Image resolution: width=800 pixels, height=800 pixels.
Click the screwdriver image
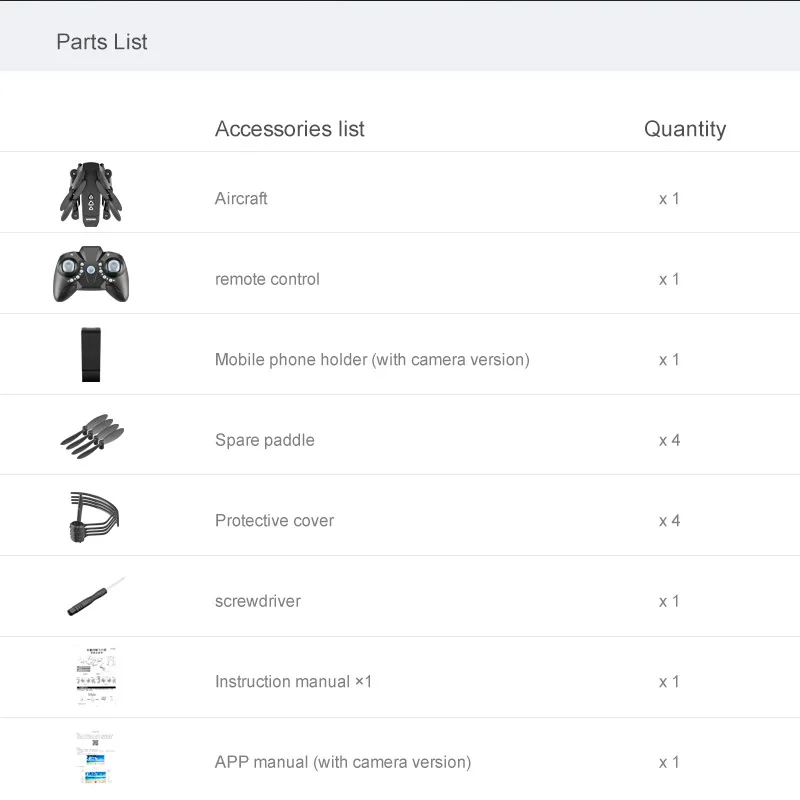(x=95, y=597)
